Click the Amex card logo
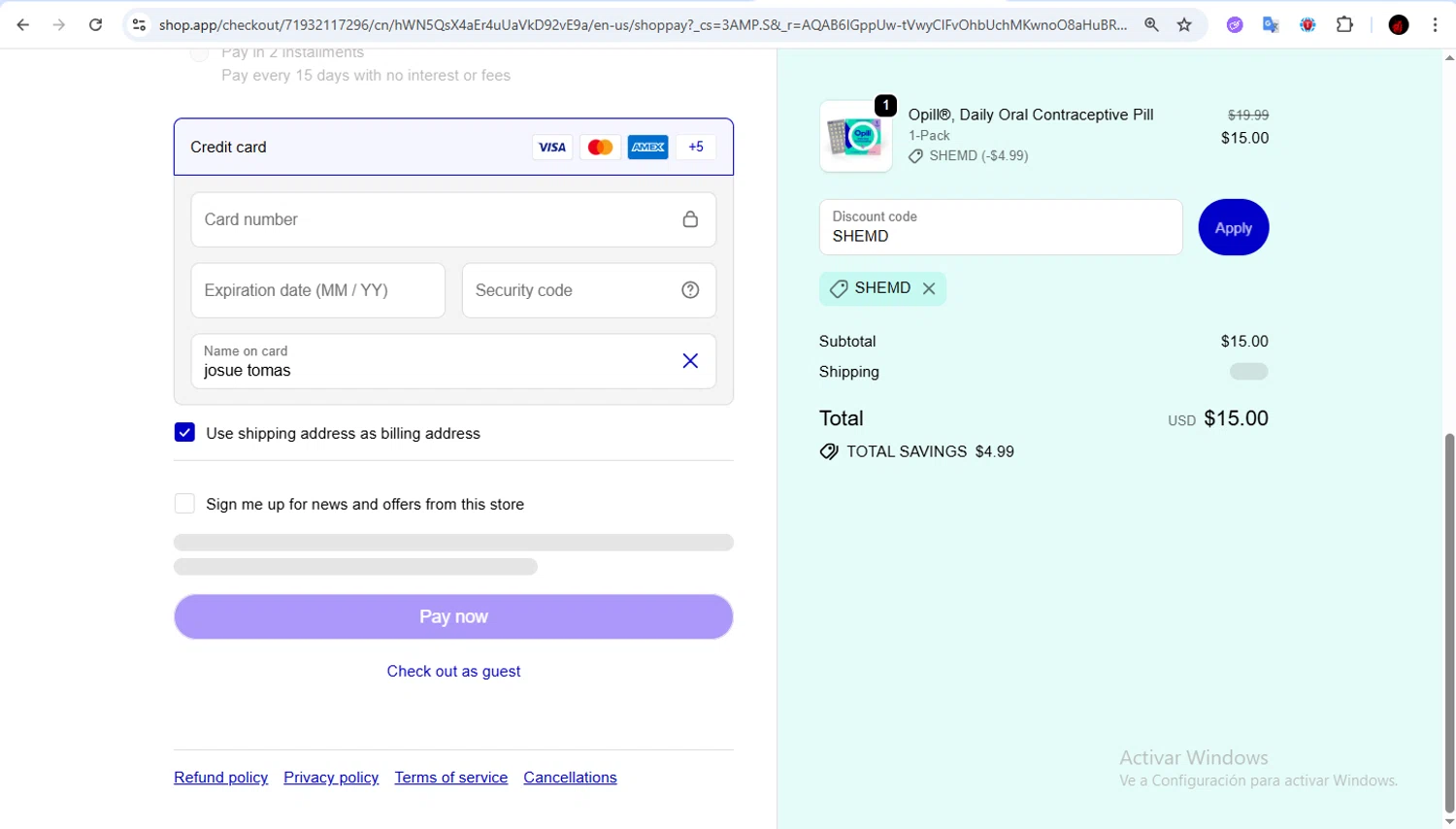 [x=647, y=148]
